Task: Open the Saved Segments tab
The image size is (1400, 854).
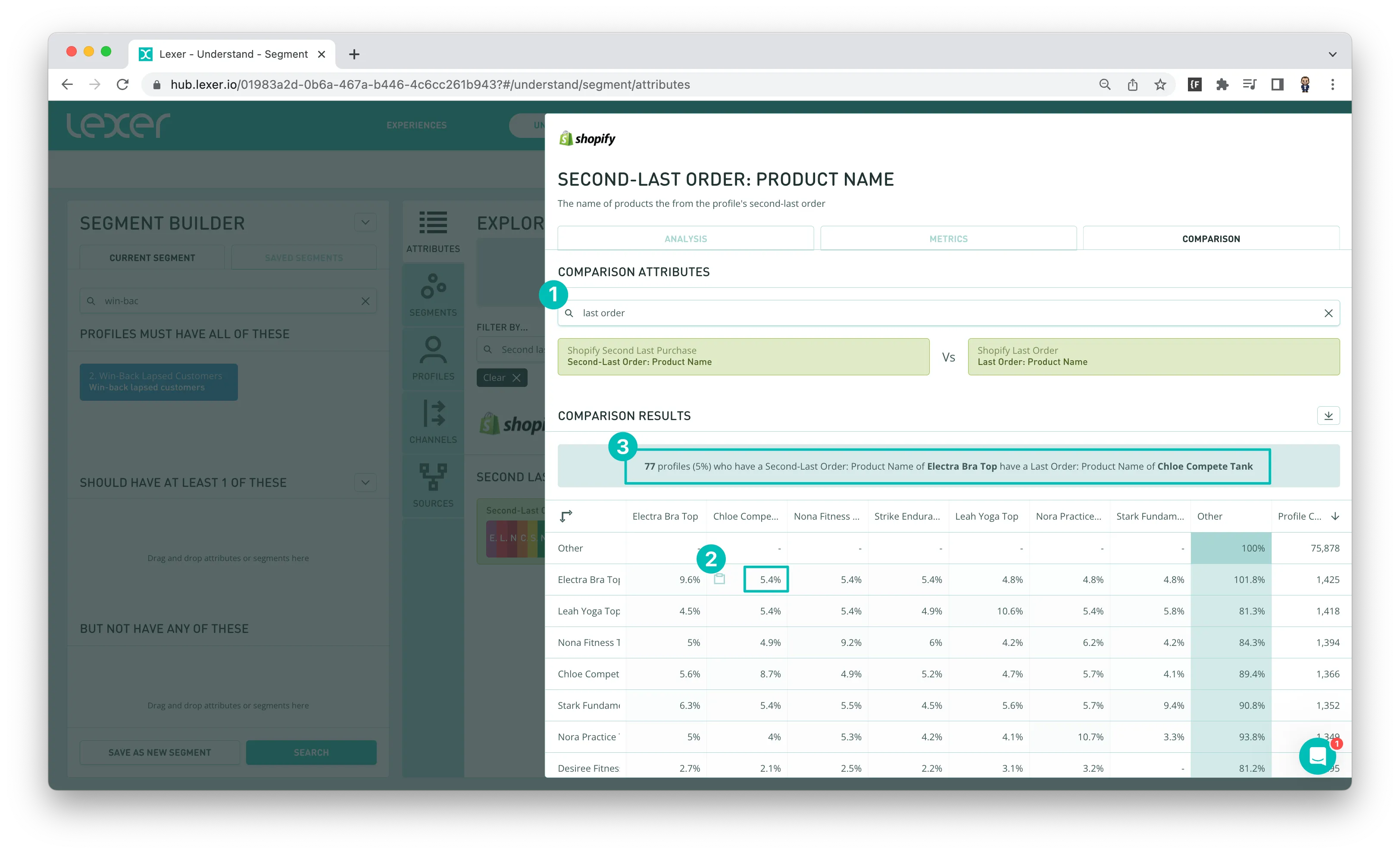Action: [303, 258]
